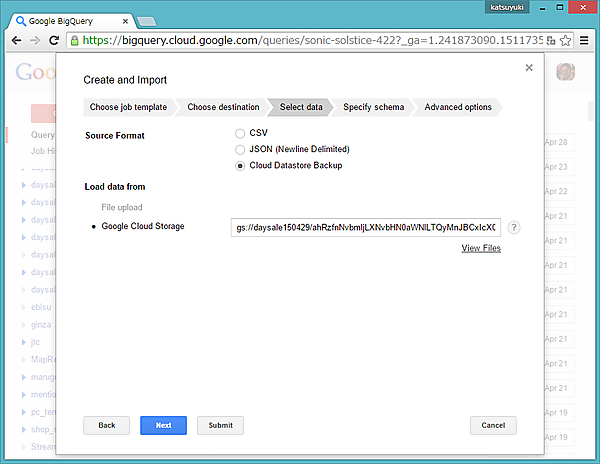Click the browser address bar URL
The height and width of the screenshot is (464, 600).
click(312, 40)
